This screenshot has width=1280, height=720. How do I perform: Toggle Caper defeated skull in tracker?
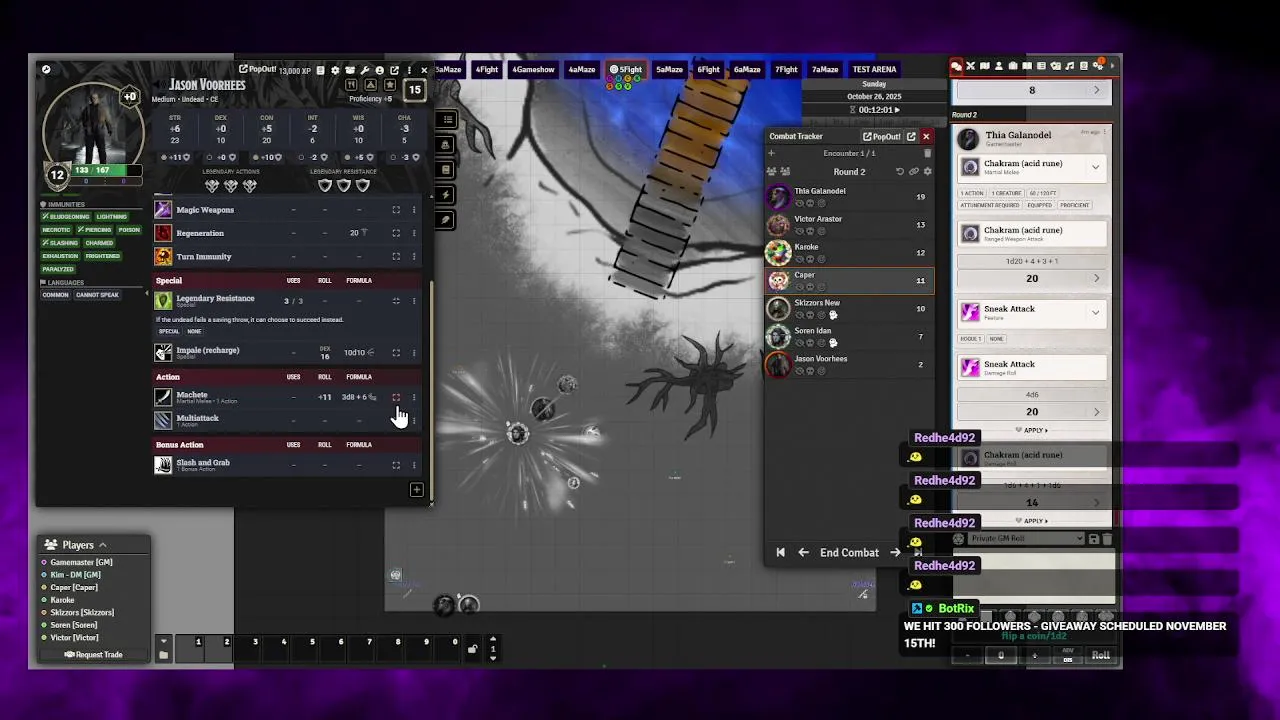(810, 287)
